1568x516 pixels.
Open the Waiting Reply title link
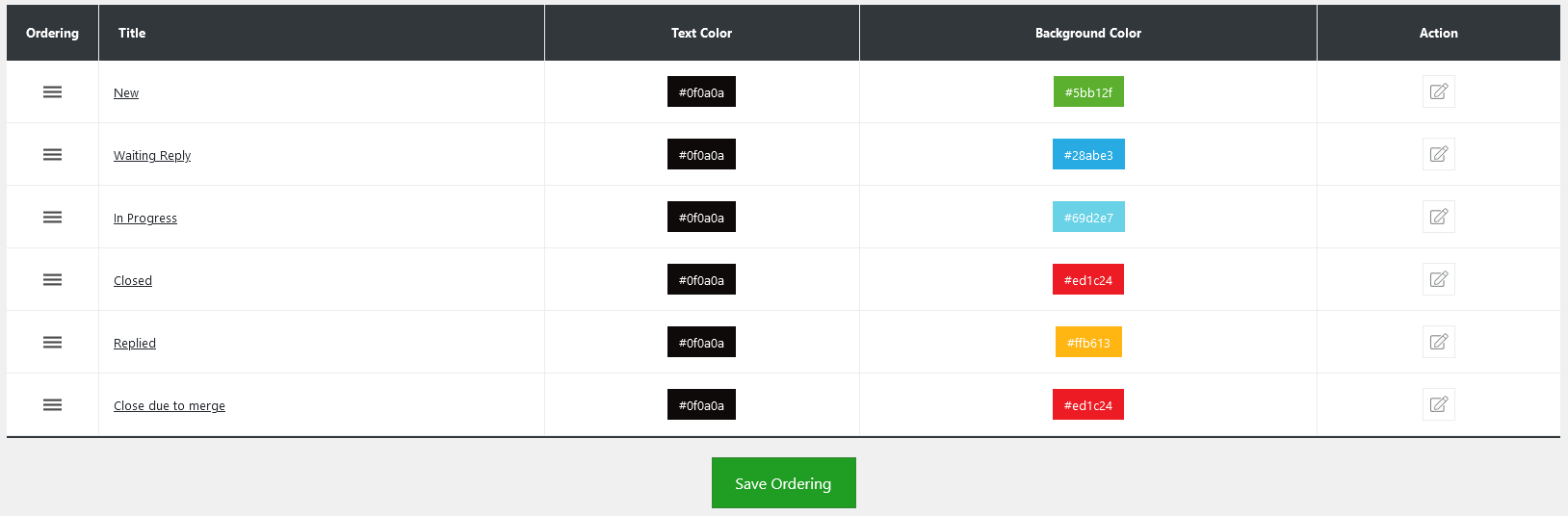152,156
